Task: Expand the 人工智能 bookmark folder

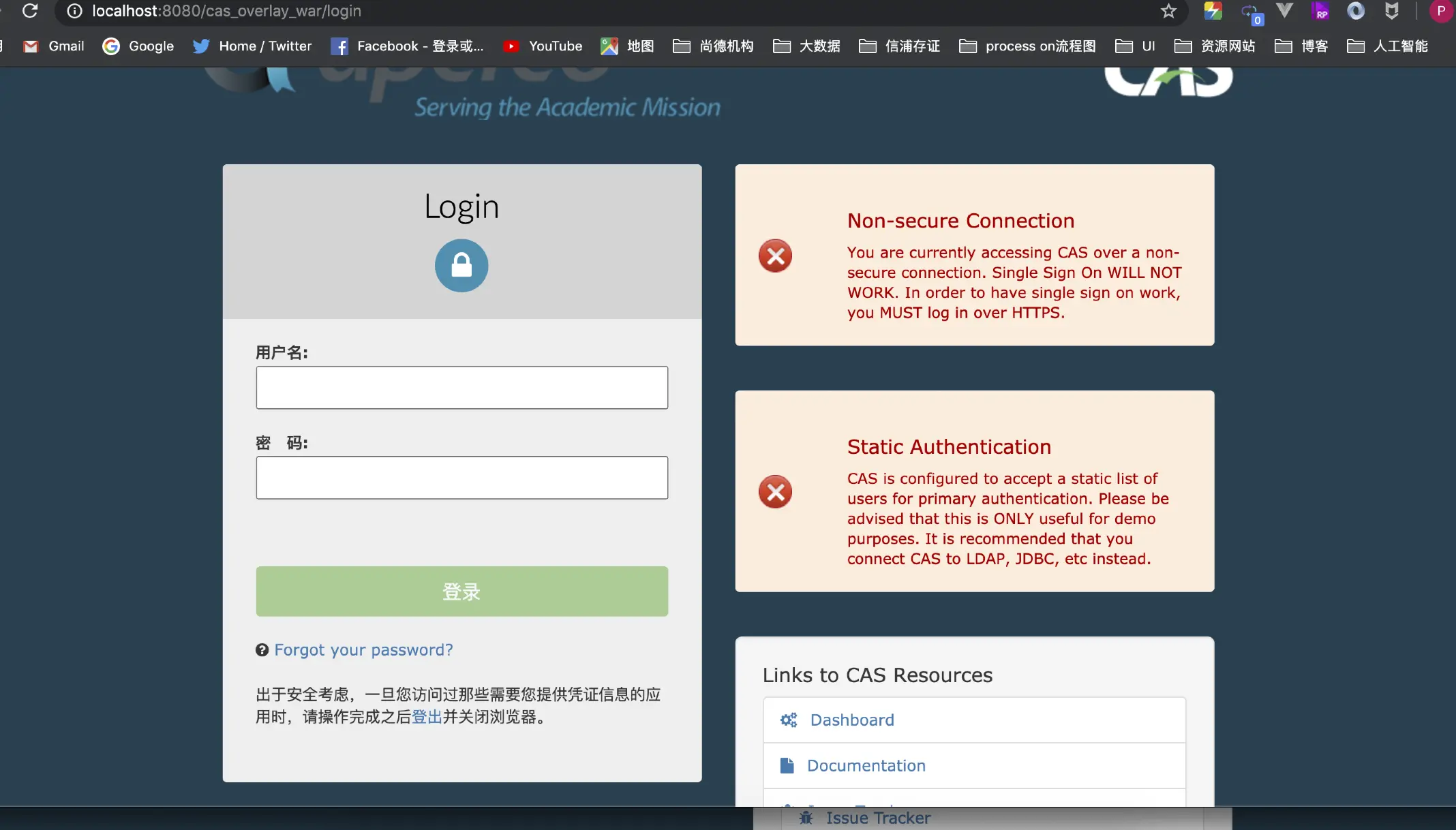Action: pyautogui.click(x=1387, y=46)
